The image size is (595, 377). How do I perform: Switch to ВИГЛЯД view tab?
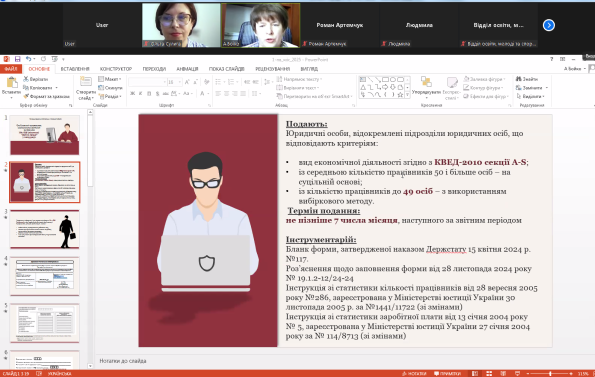309,69
